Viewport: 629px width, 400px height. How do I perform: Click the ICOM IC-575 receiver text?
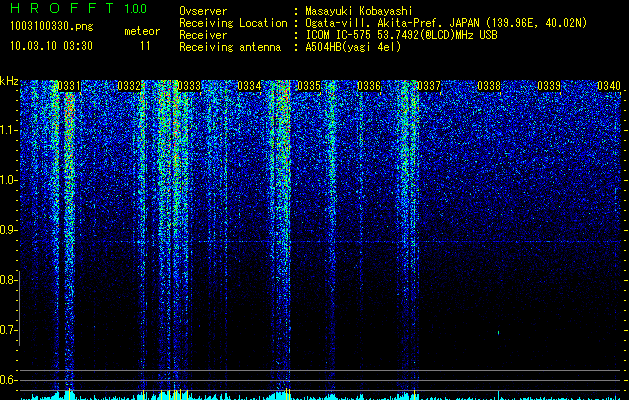tap(401, 35)
